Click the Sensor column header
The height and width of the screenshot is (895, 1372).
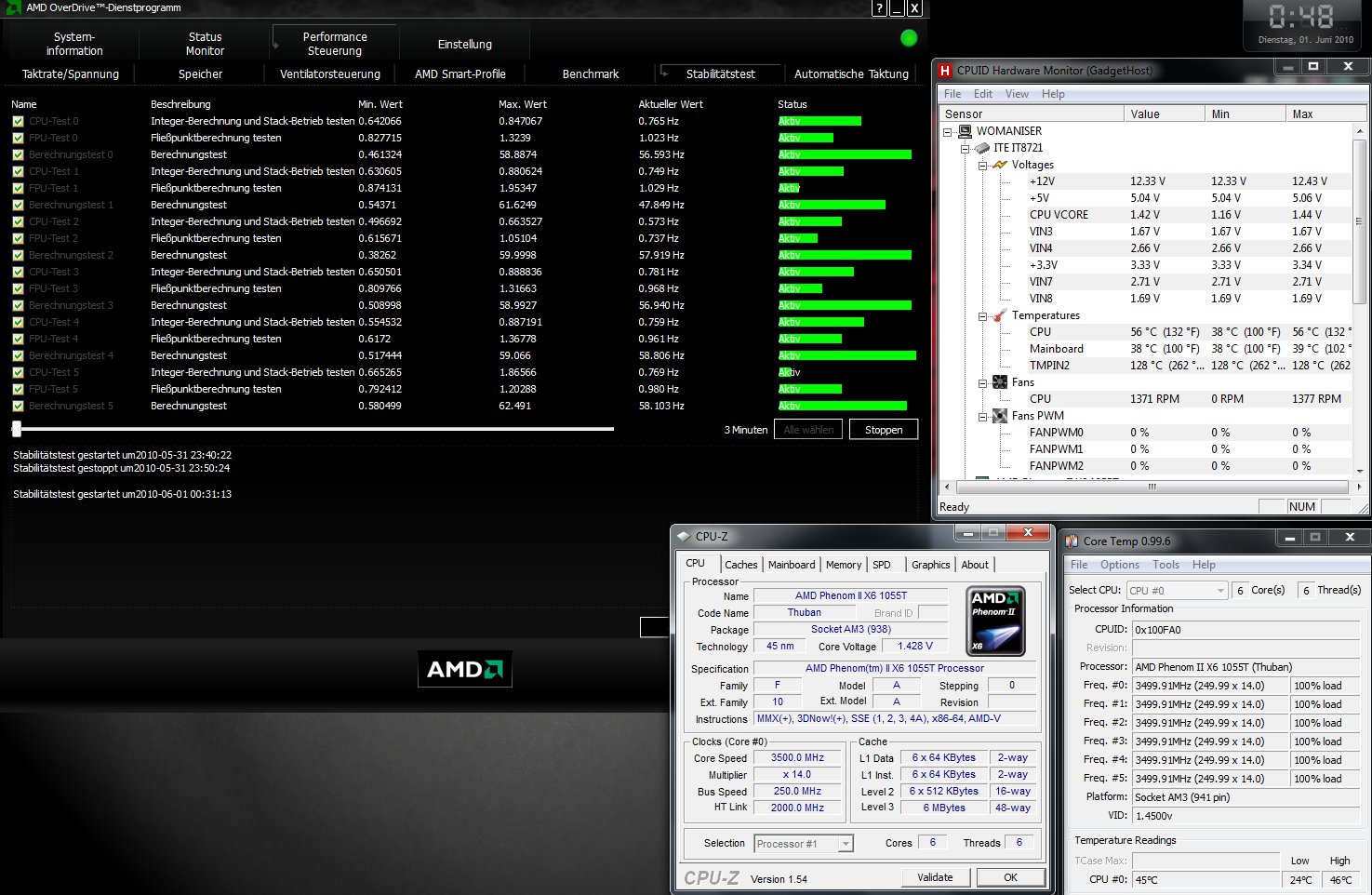(x=1031, y=114)
